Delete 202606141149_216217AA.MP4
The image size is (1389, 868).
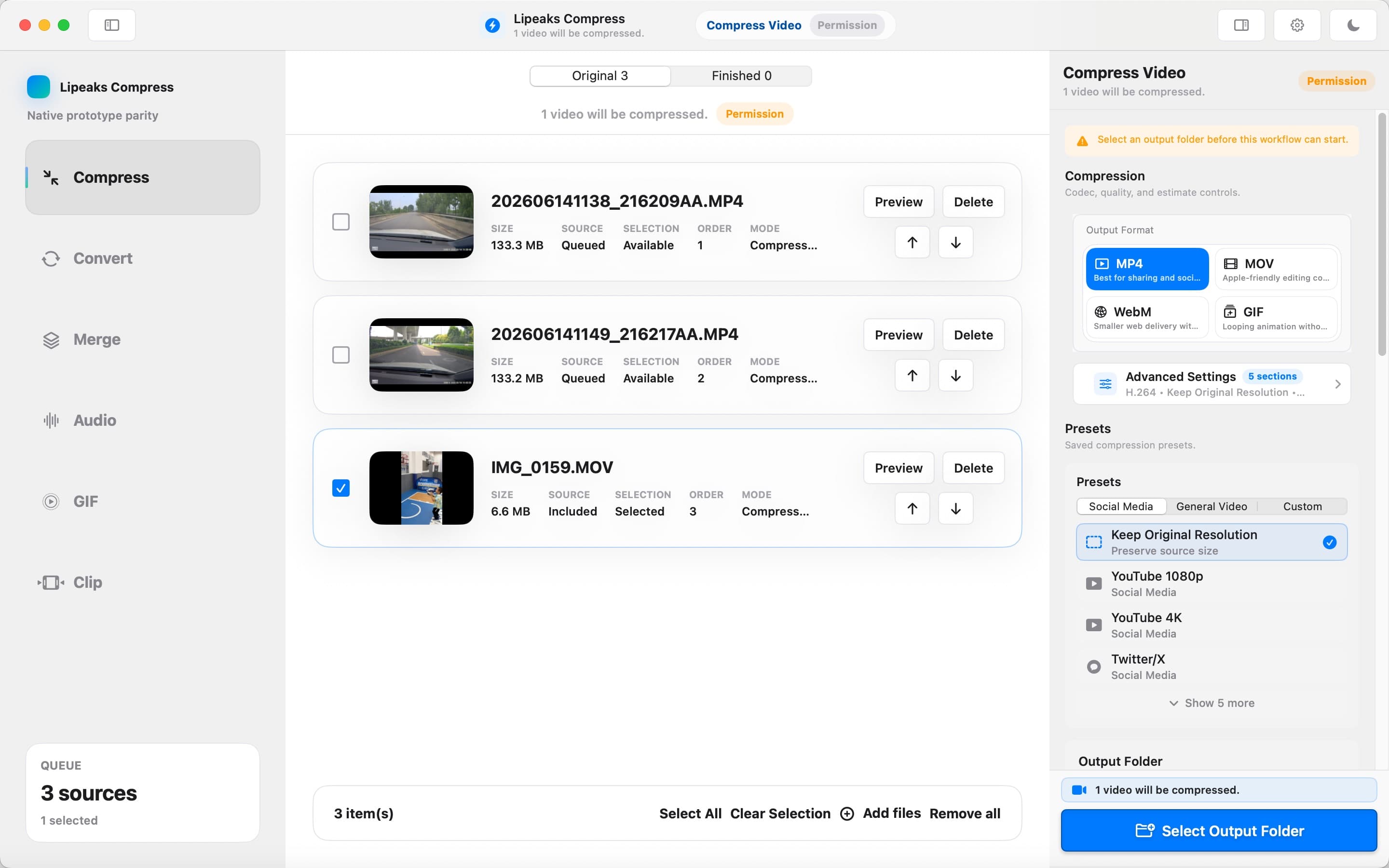coord(973,335)
